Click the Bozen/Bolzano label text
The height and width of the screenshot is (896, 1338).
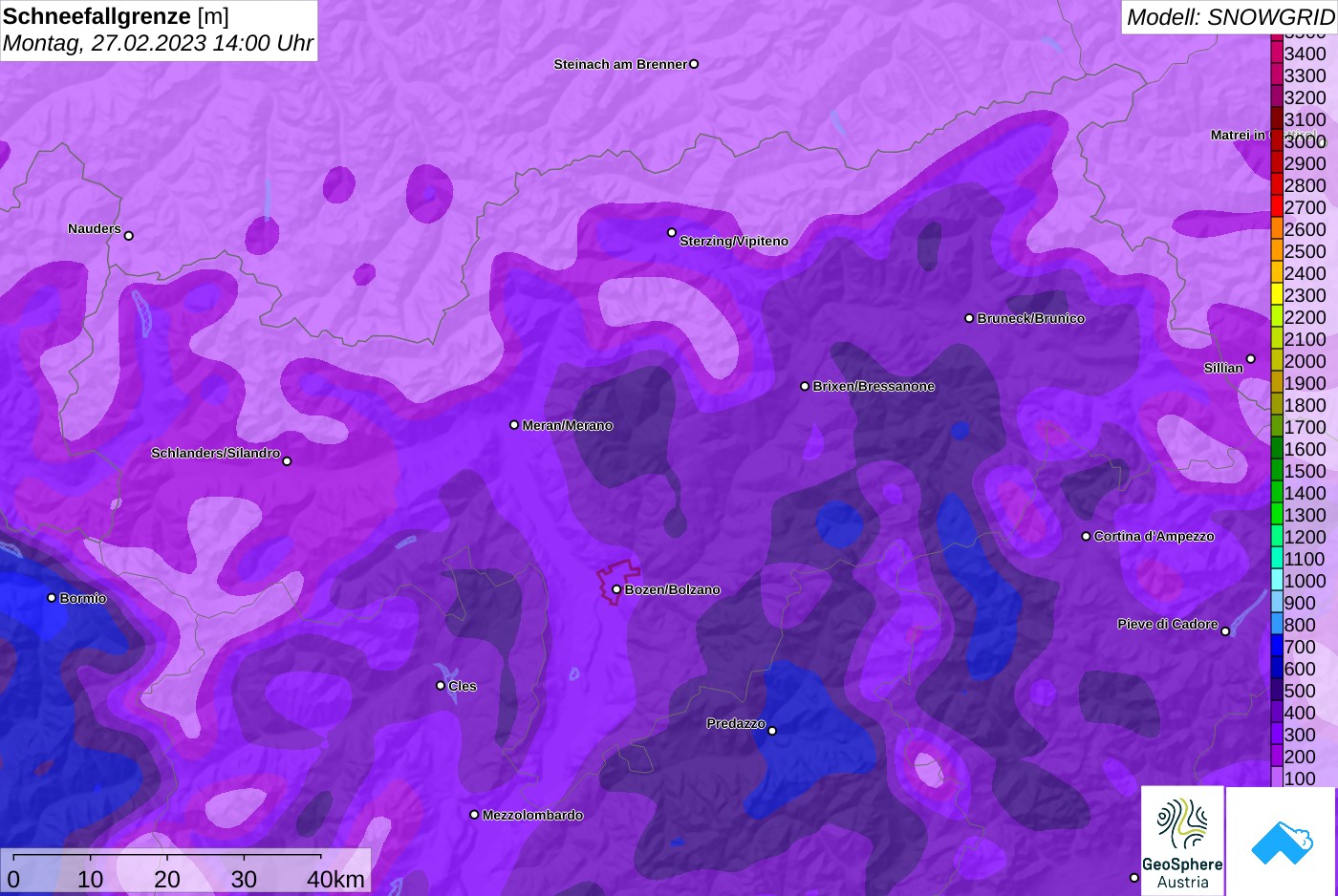click(x=673, y=589)
